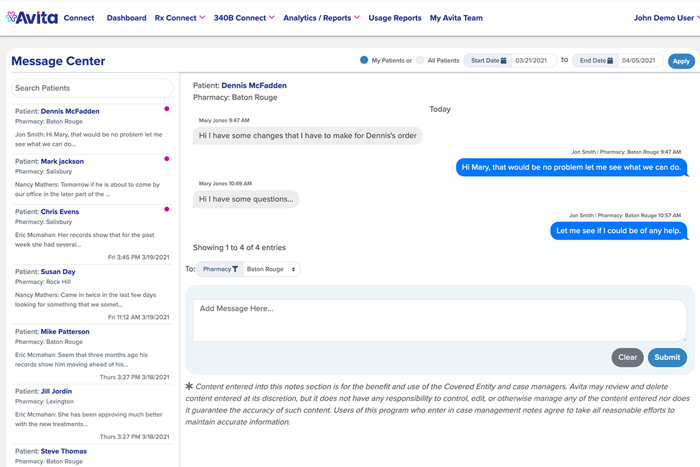Open Steve Thomas patient conversation
Screen dimensions: 700x467
(92, 456)
